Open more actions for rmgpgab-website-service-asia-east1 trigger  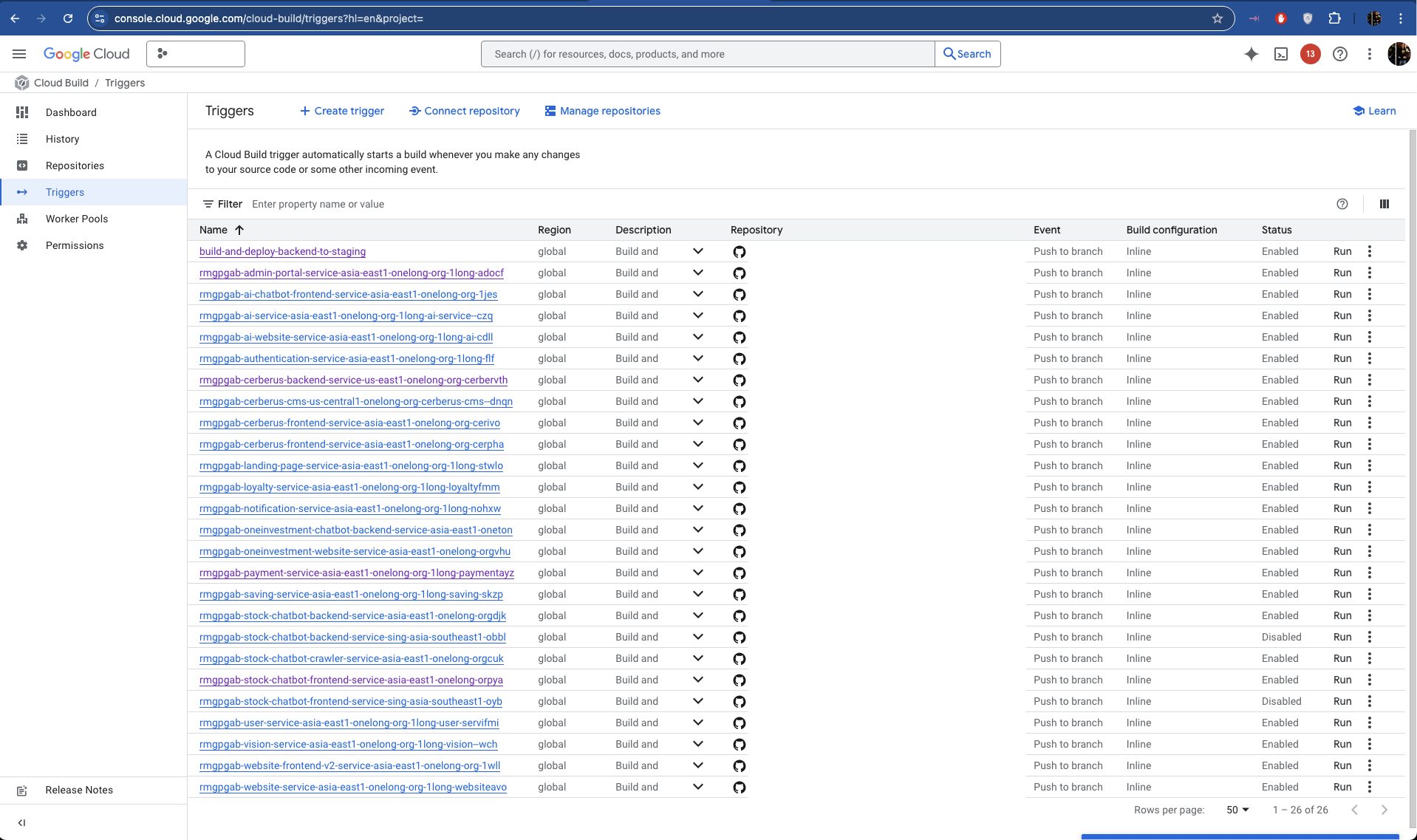pos(1369,787)
